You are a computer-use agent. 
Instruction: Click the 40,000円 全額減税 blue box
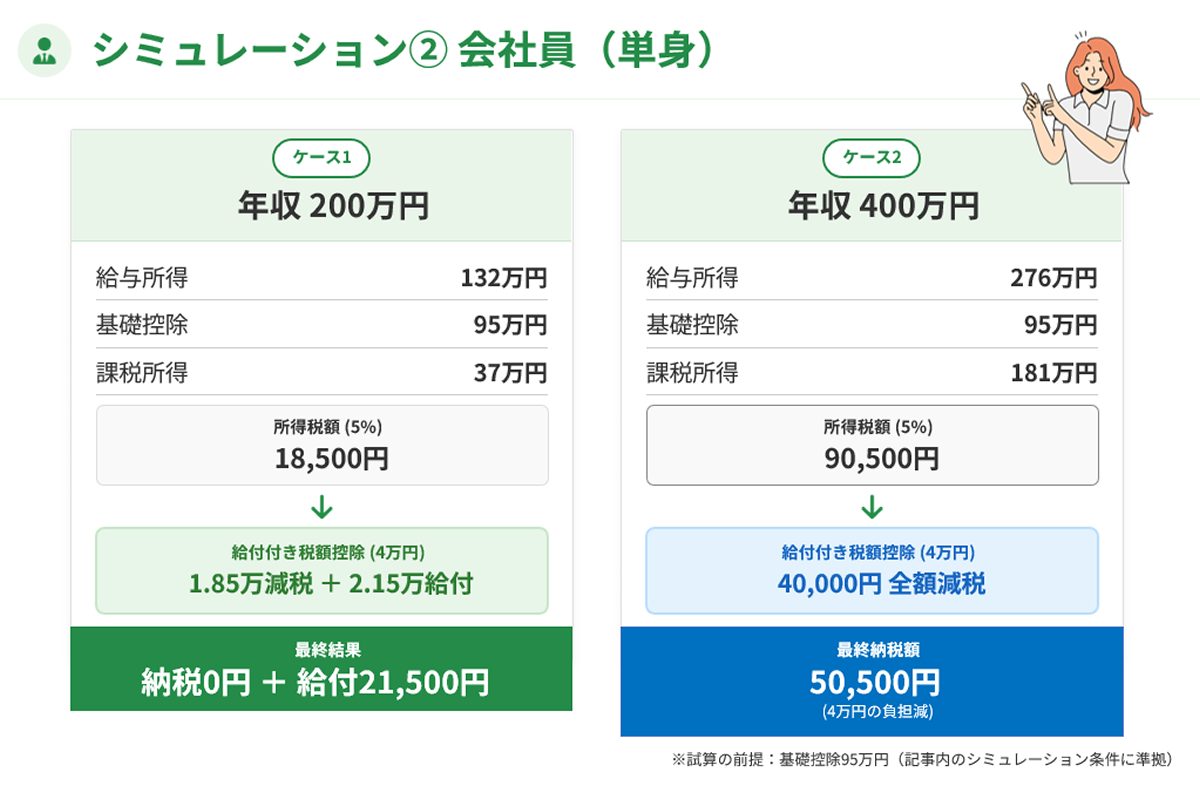tap(872, 570)
